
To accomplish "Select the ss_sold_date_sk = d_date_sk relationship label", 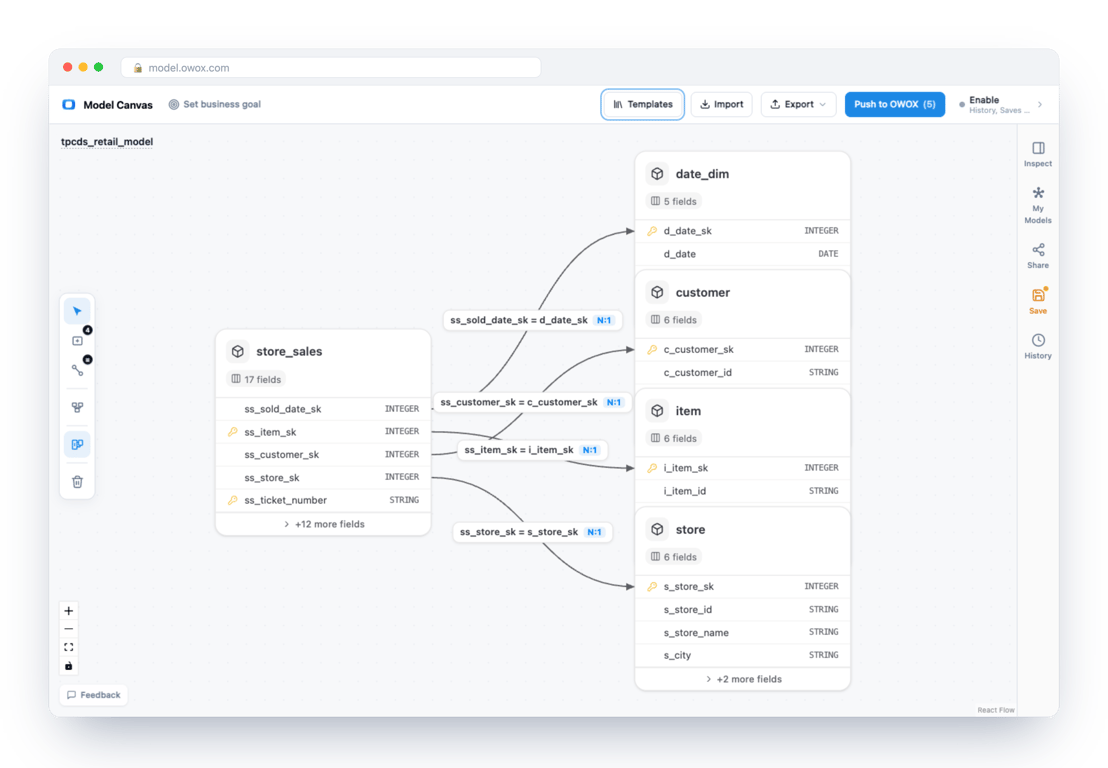I will tap(531, 320).
